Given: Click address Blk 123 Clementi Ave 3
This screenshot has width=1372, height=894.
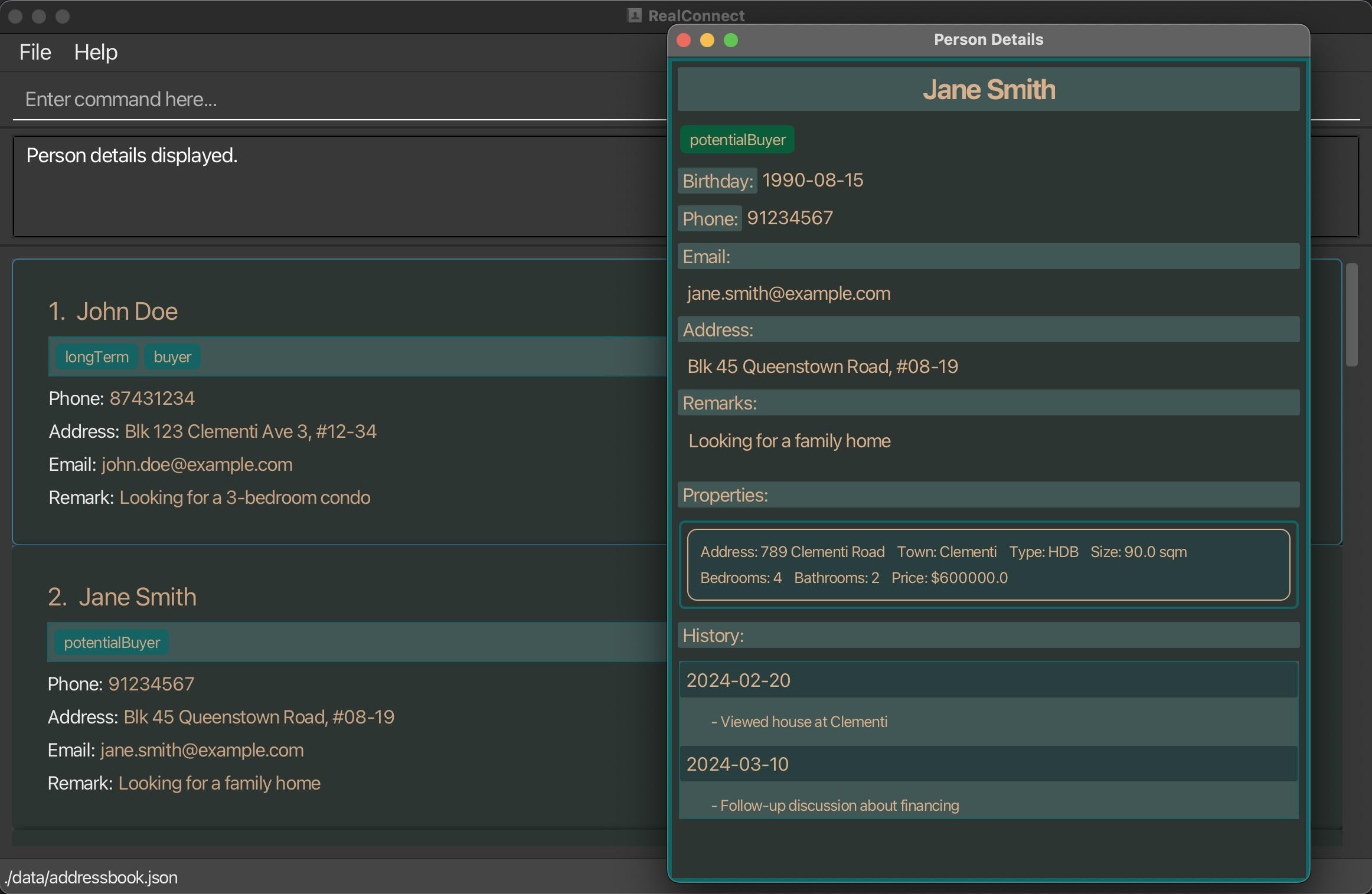Looking at the screenshot, I should tap(250, 431).
